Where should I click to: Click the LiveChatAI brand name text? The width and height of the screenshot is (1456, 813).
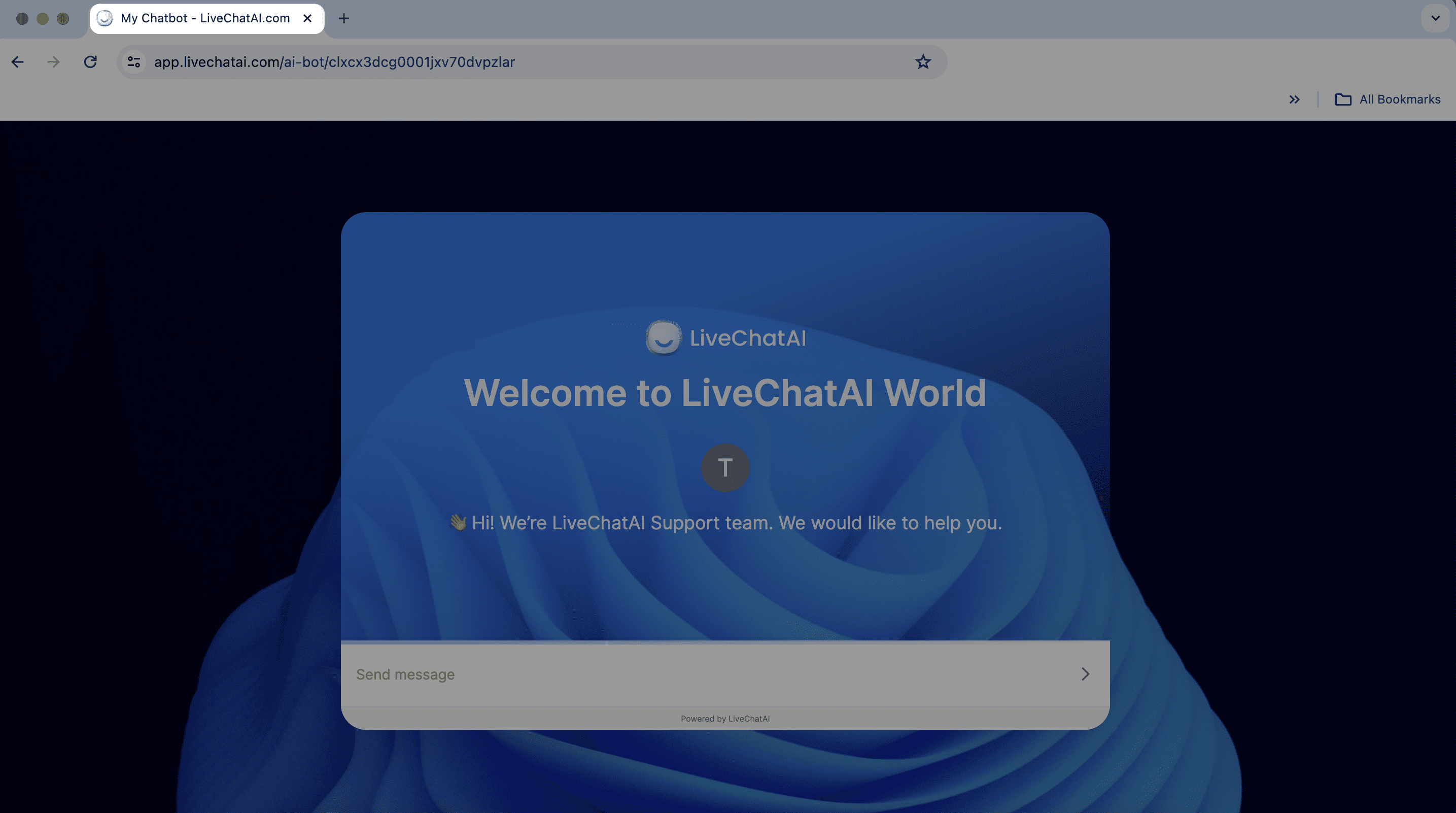(x=748, y=338)
